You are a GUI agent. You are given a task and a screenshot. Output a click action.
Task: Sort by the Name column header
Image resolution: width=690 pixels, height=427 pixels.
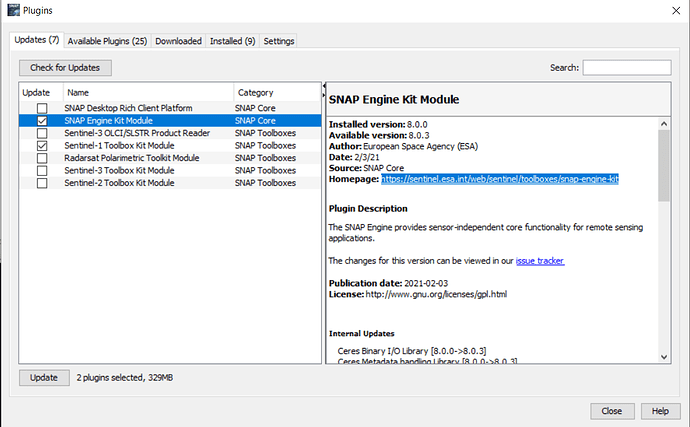point(148,93)
